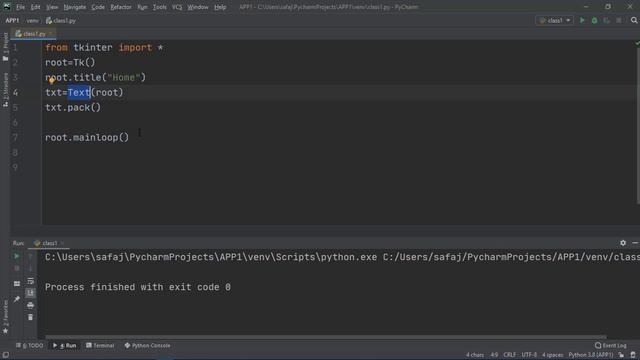
Task: Open the Code menu
Action: tap(98, 7)
